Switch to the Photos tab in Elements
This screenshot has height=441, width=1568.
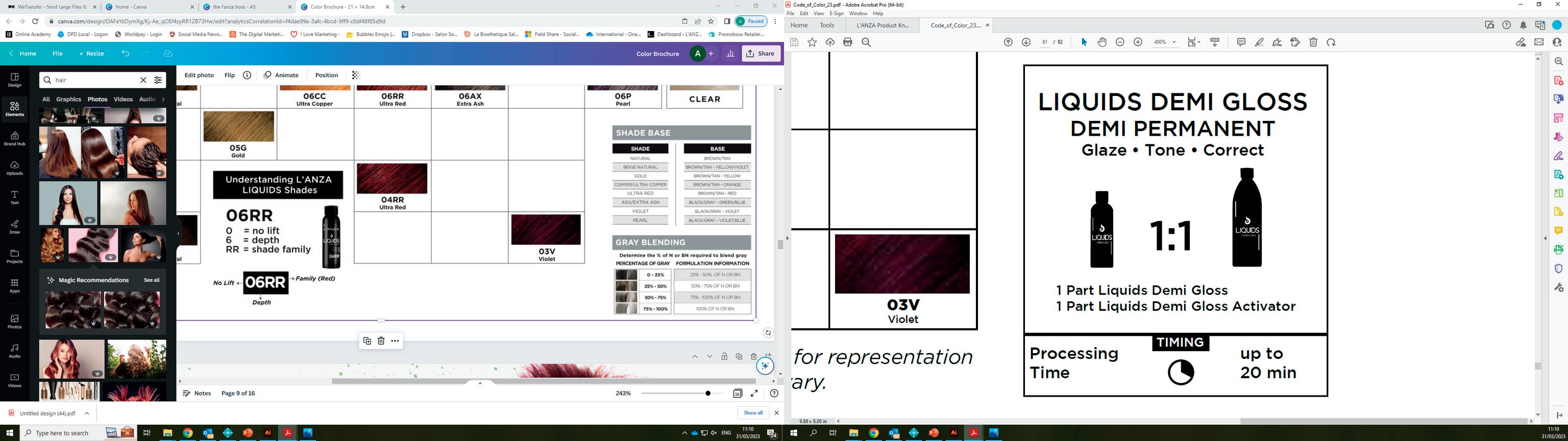click(x=97, y=100)
